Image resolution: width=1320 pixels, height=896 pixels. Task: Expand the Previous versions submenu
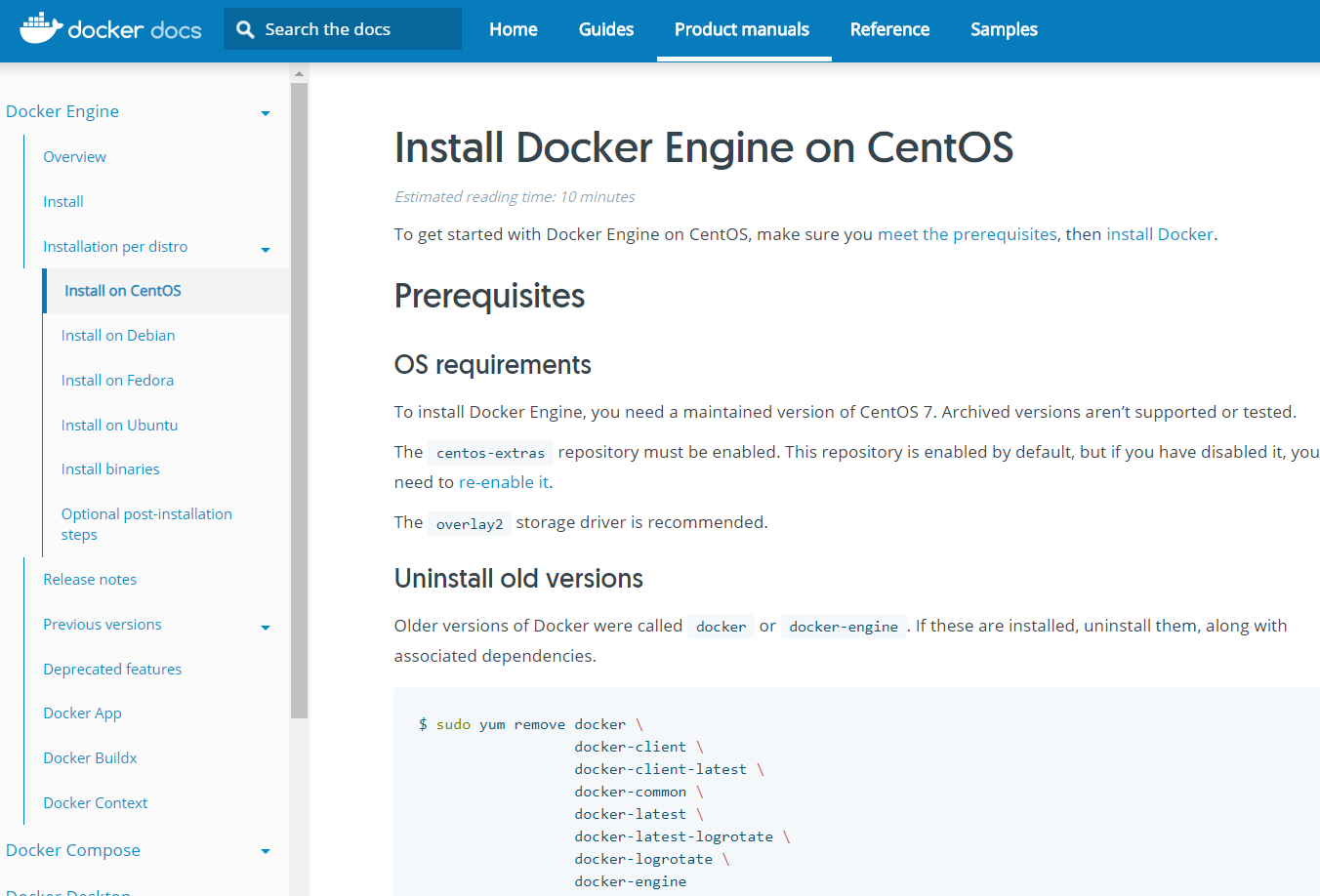pos(266,628)
